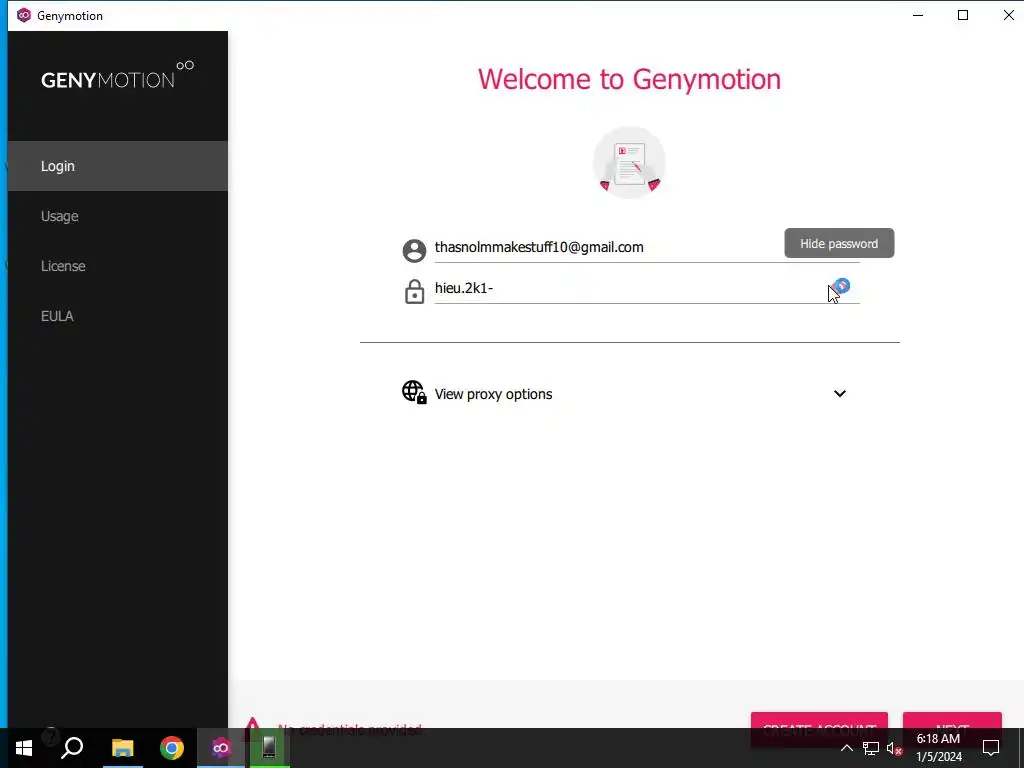Click Genymotion taskbar icon
1024x768 pixels.
[x=221, y=748]
